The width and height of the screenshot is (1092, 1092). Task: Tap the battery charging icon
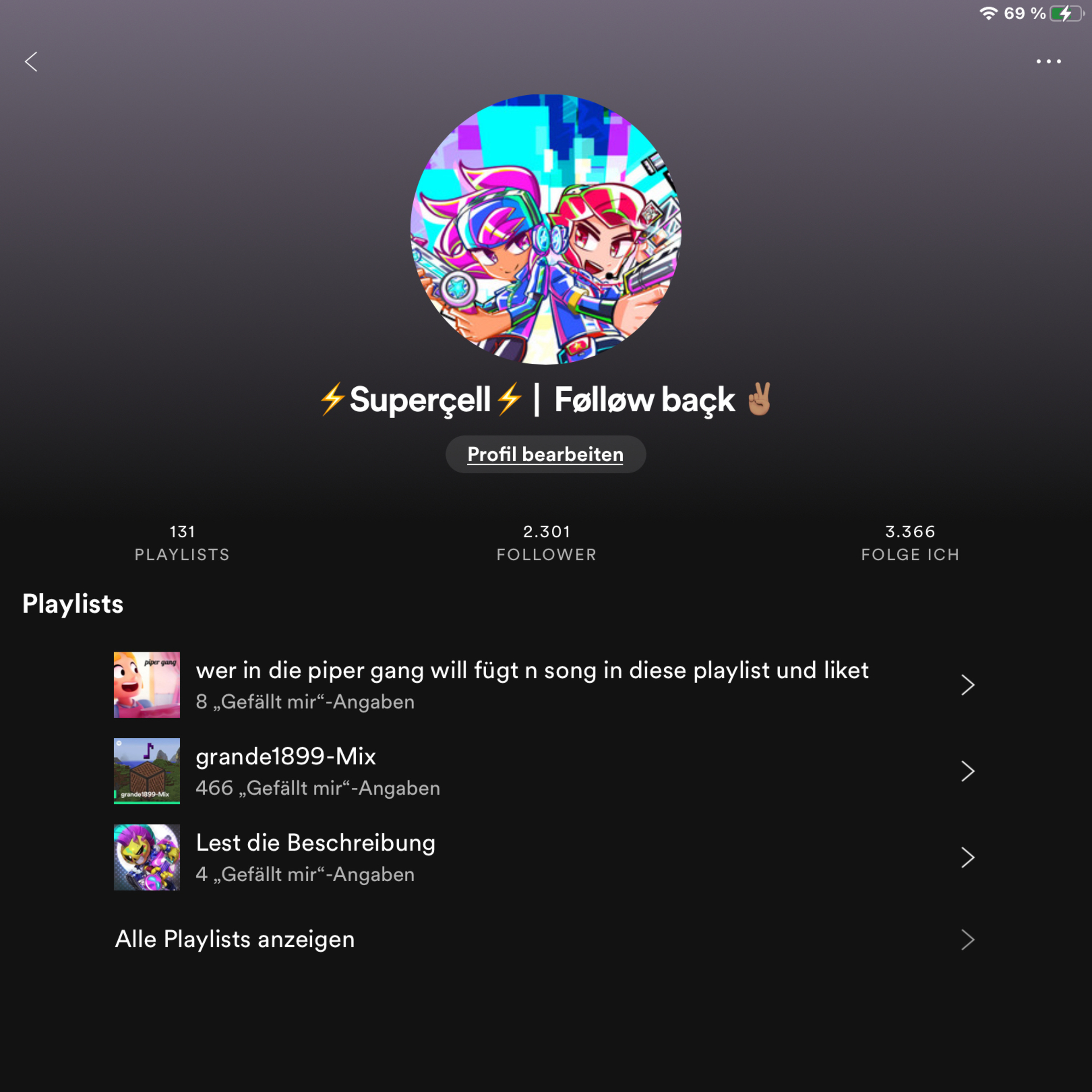click(x=1066, y=13)
